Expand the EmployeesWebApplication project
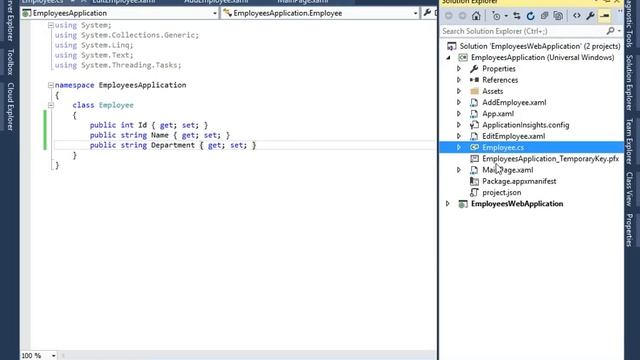Screen dimensions: 640x360 [x=448, y=204]
